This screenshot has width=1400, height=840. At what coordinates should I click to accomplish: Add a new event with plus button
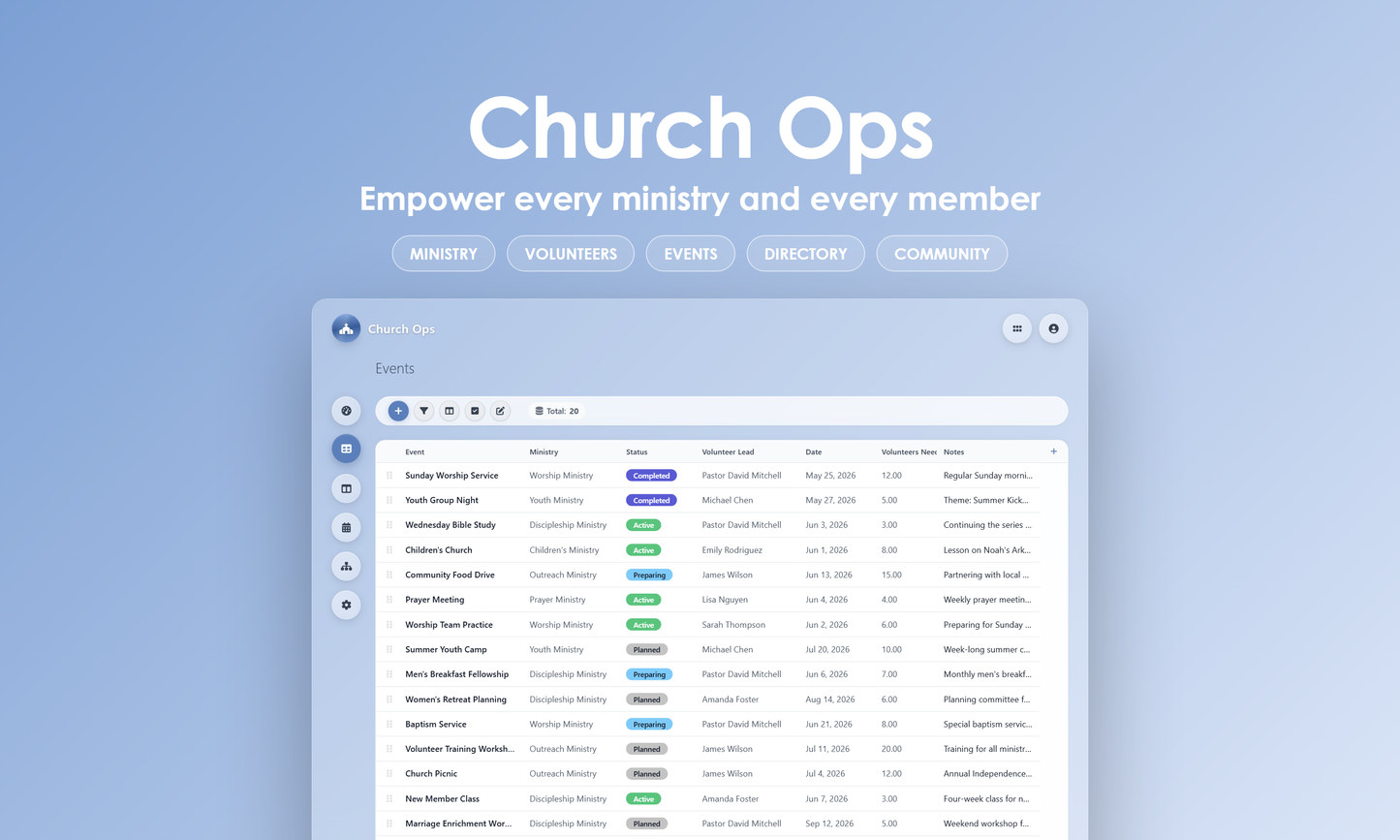(398, 411)
